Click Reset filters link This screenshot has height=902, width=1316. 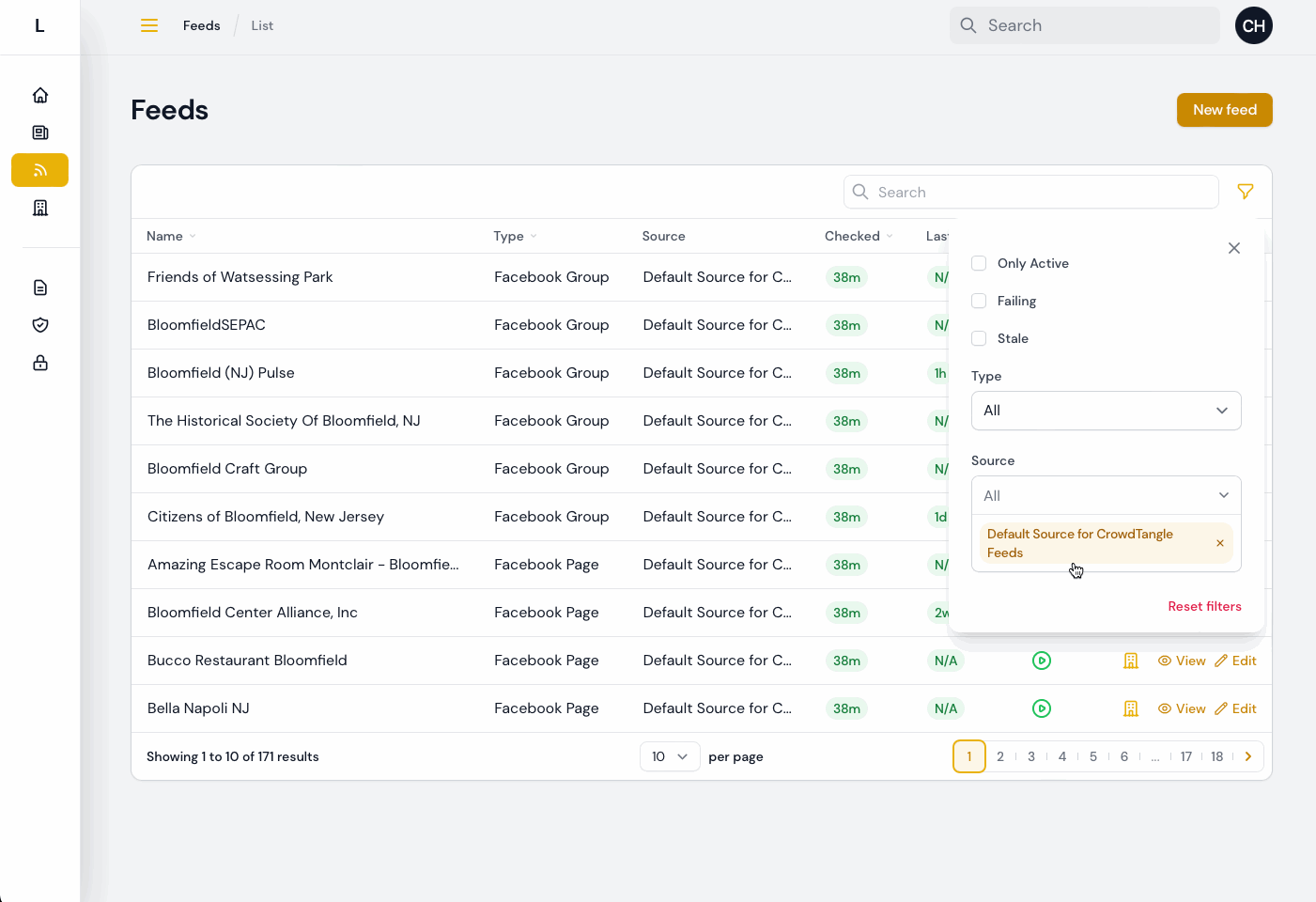(1204, 606)
